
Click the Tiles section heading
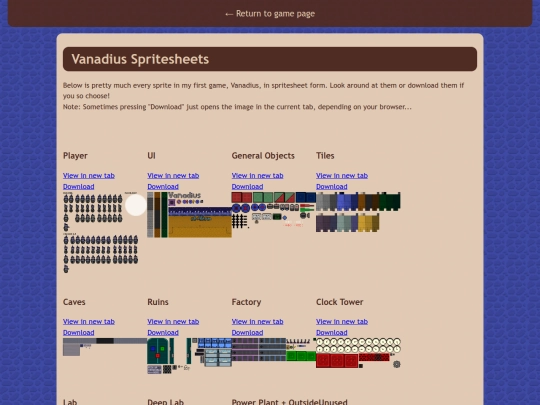click(325, 156)
